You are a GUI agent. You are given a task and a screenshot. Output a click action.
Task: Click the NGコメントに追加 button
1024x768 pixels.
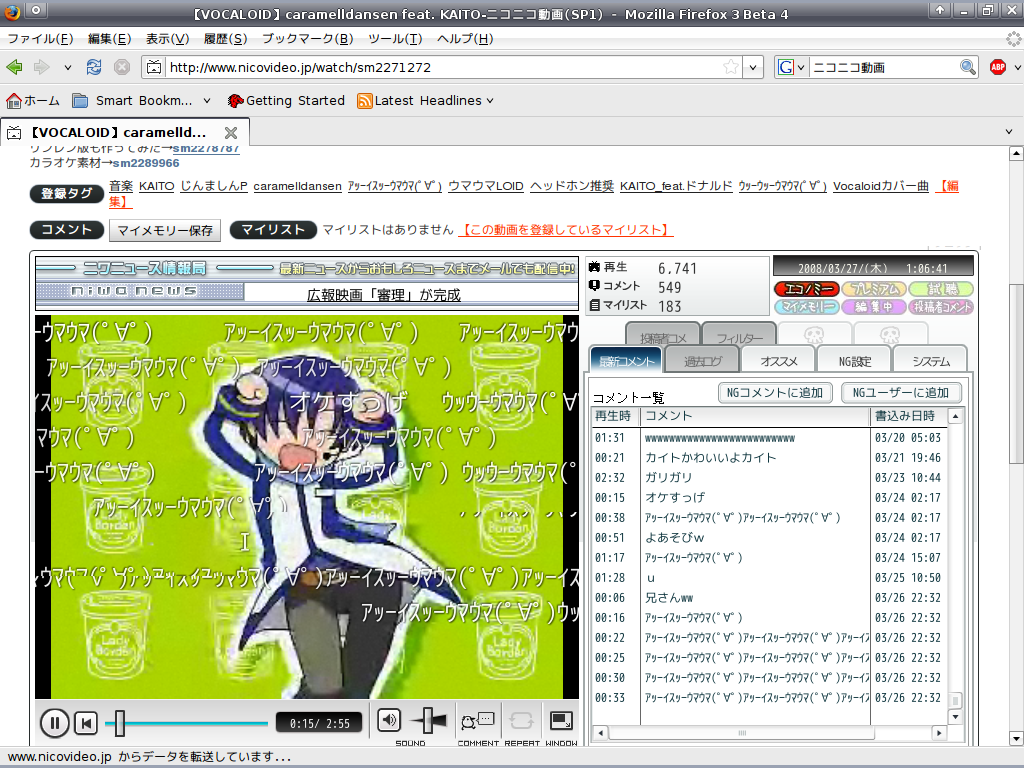(x=775, y=392)
